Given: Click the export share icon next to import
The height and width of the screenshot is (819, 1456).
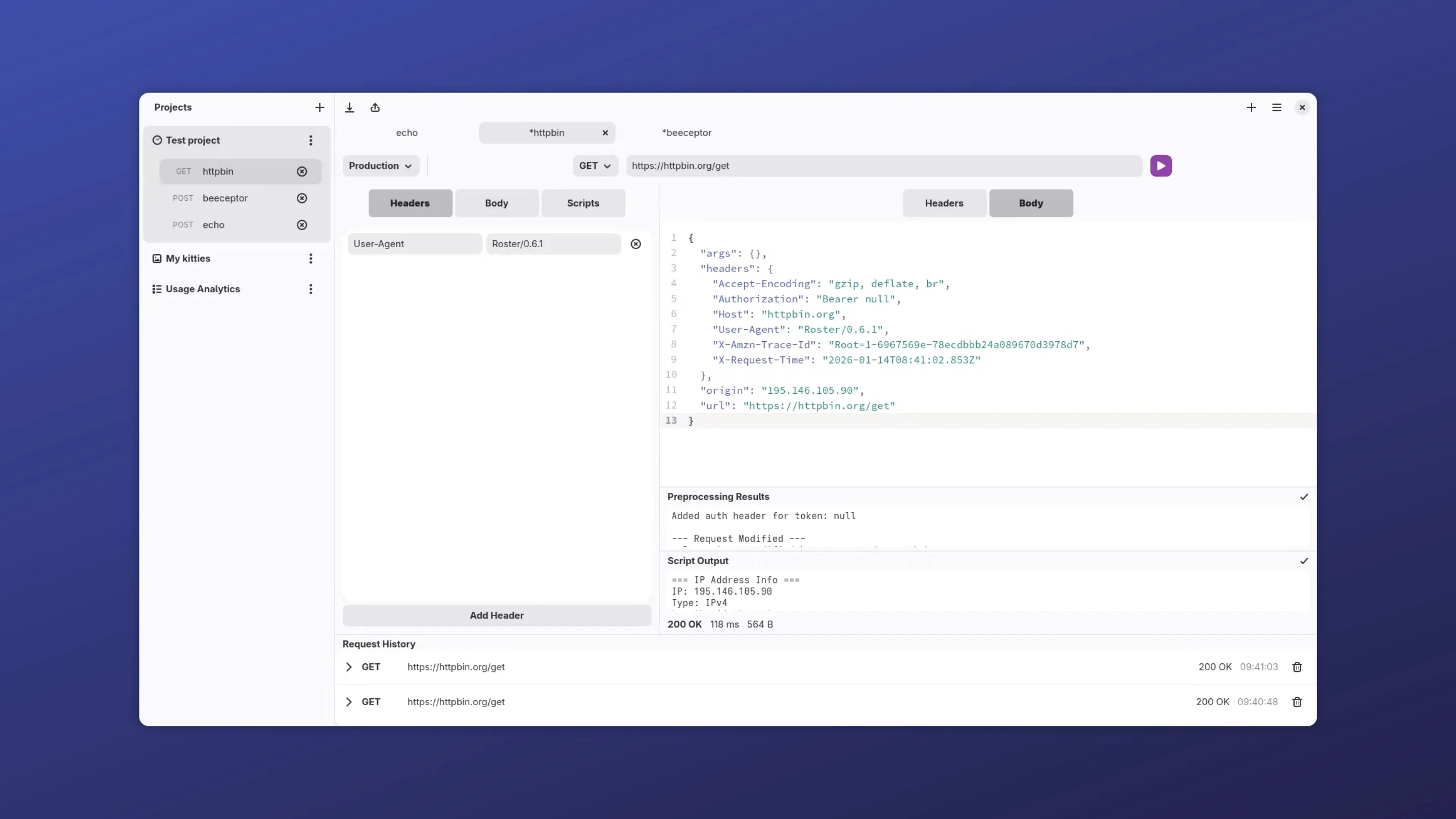Looking at the screenshot, I should (x=375, y=107).
